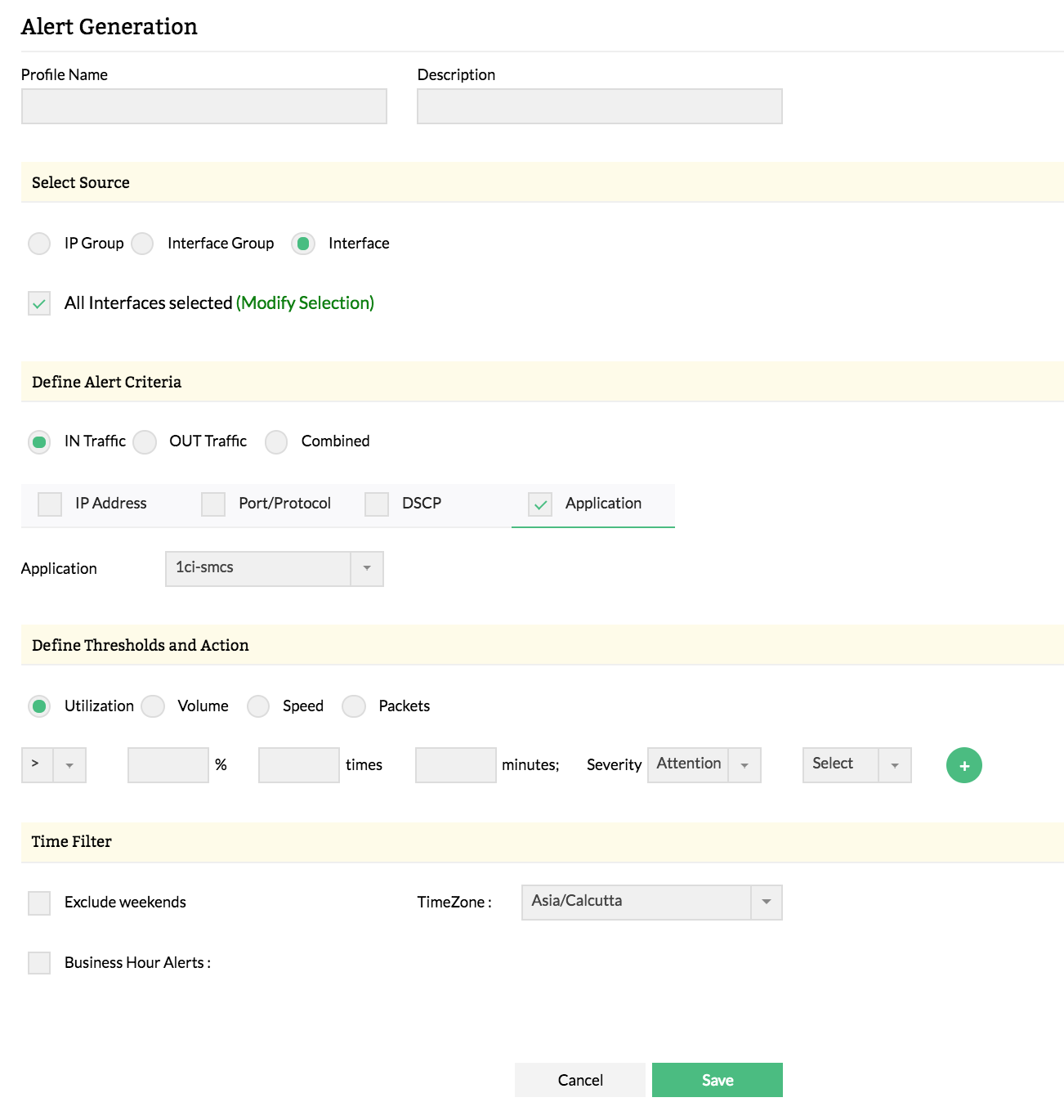Viewport: 1064px width, 1120px height.
Task: Select the Packets radio option
Action: pyautogui.click(x=354, y=706)
